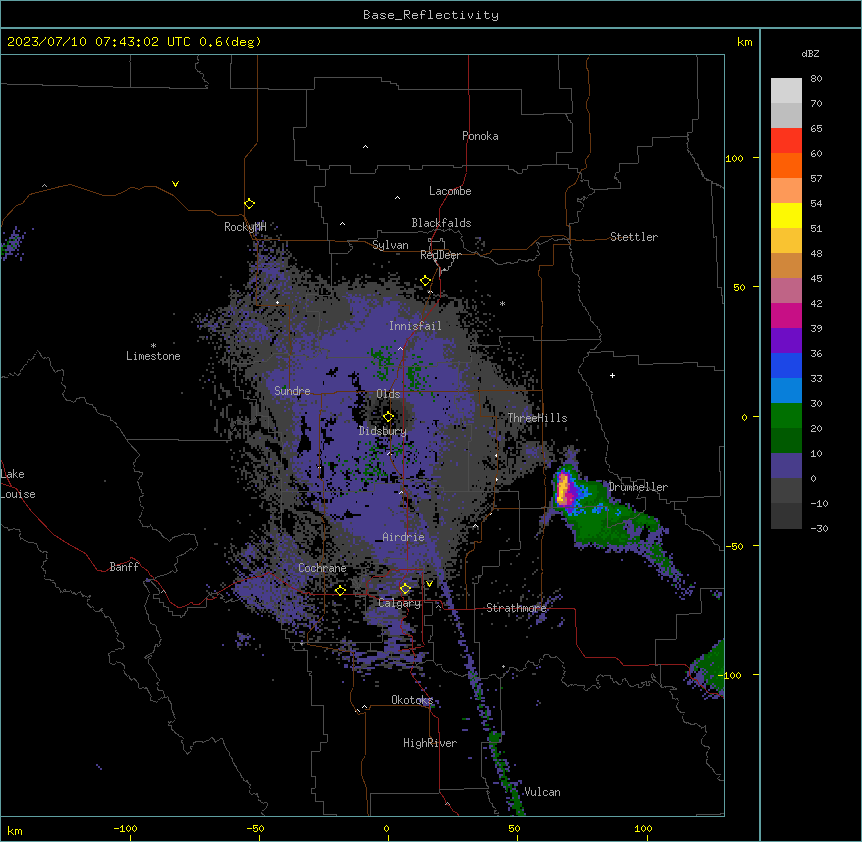Image resolution: width=862 pixels, height=842 pixels.
Task: Click the Drumheller label
Action: pyautogui.click(x=638, y=487)
